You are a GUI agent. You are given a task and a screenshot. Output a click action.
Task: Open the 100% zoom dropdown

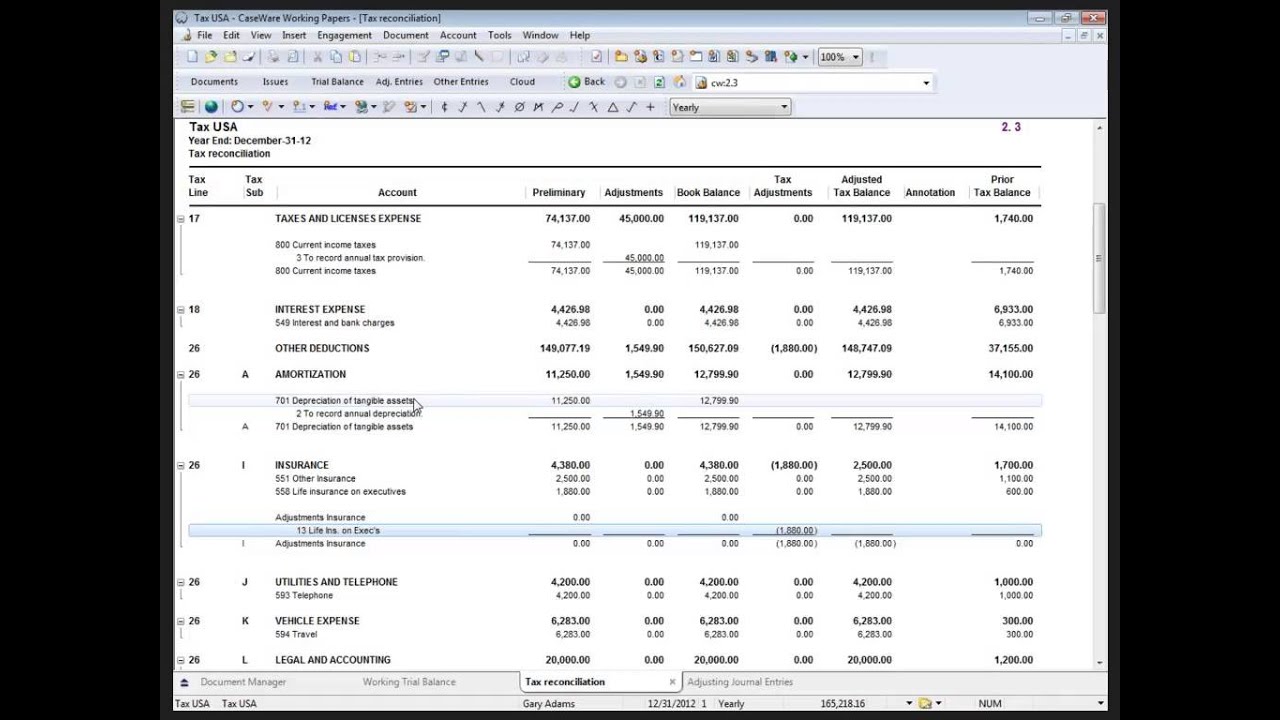(856, 57)
